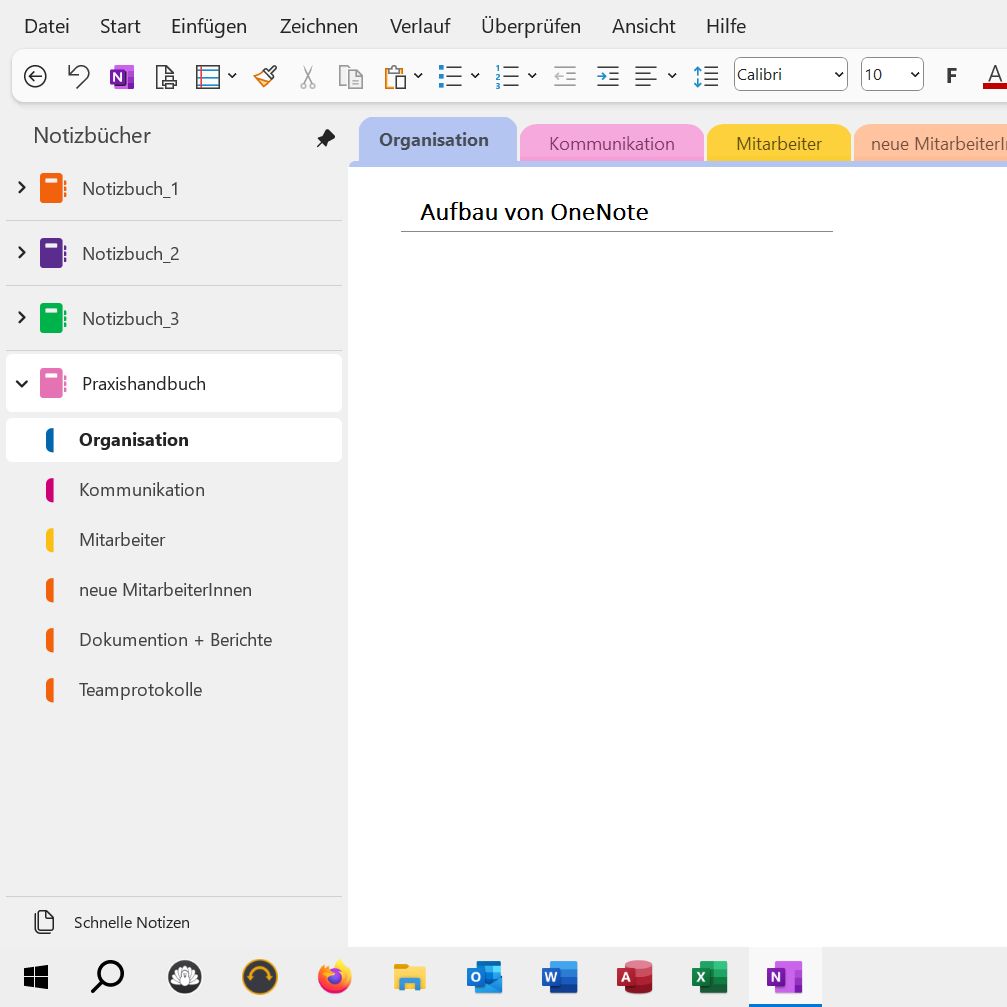Image resolution: width=1007 pixels, height=1007 pixels.
Task: Apply the red font color
Action: point(994,76)
